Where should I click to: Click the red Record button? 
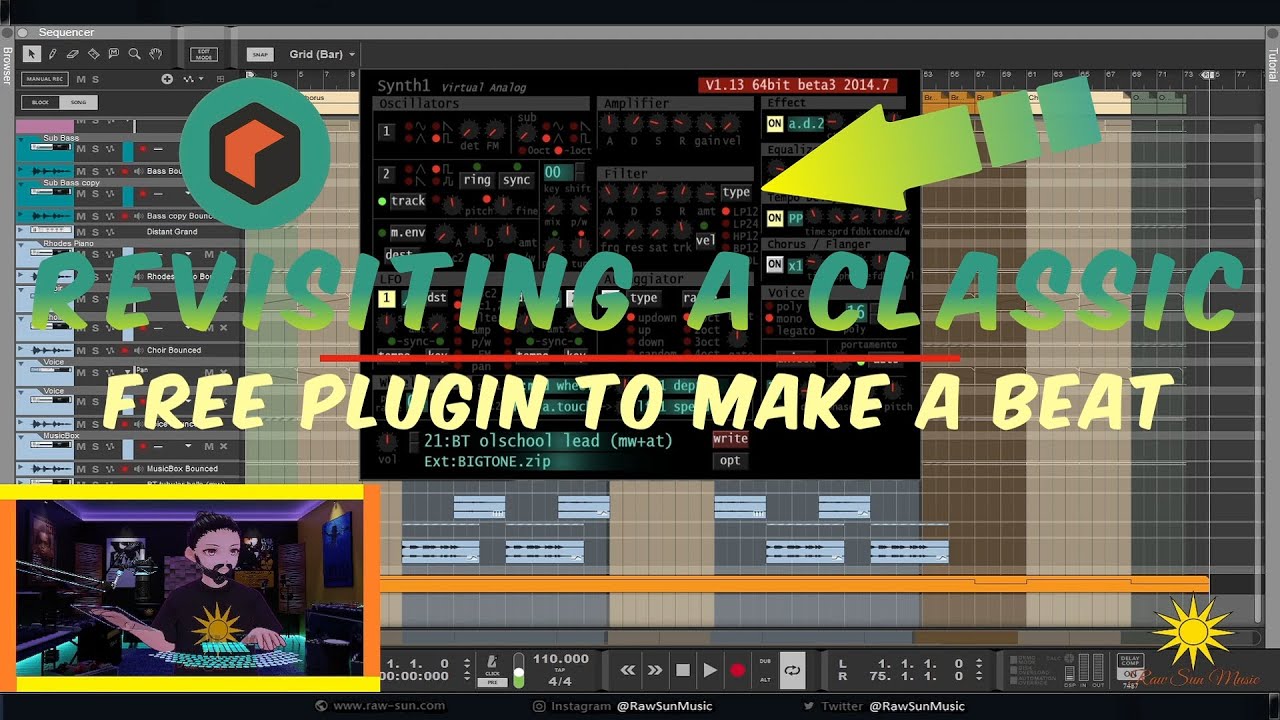point(738,670)
